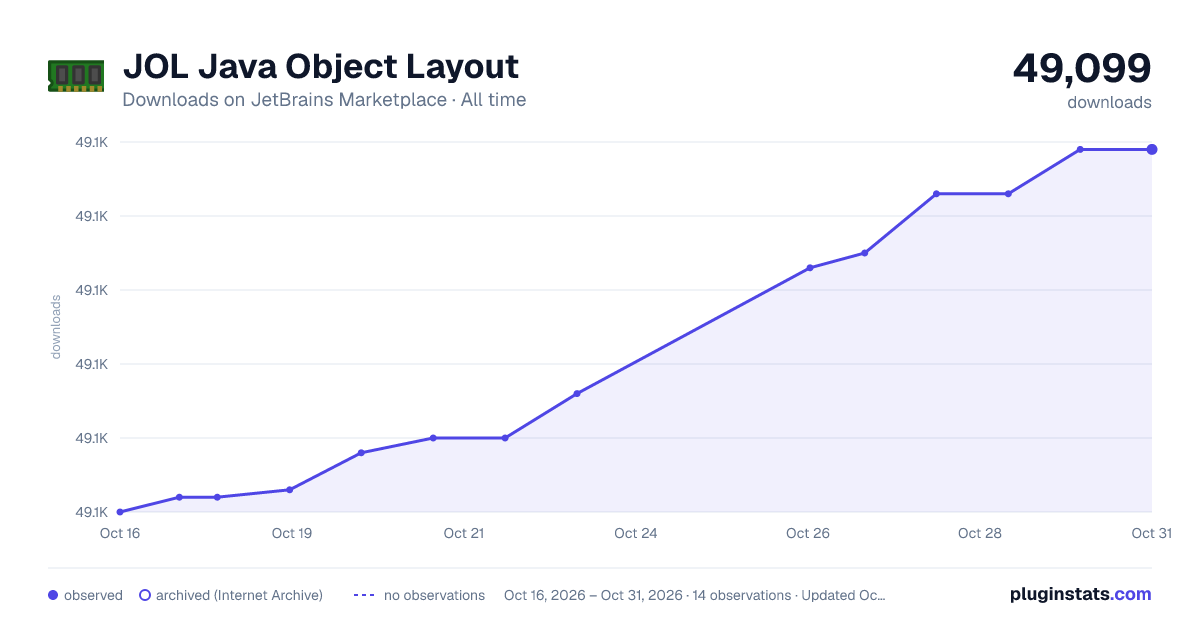Click the 'Downloads on JetBrains Marketplace · All time' subtitle
1200x630 pixels.
click(x=324, y=100)
